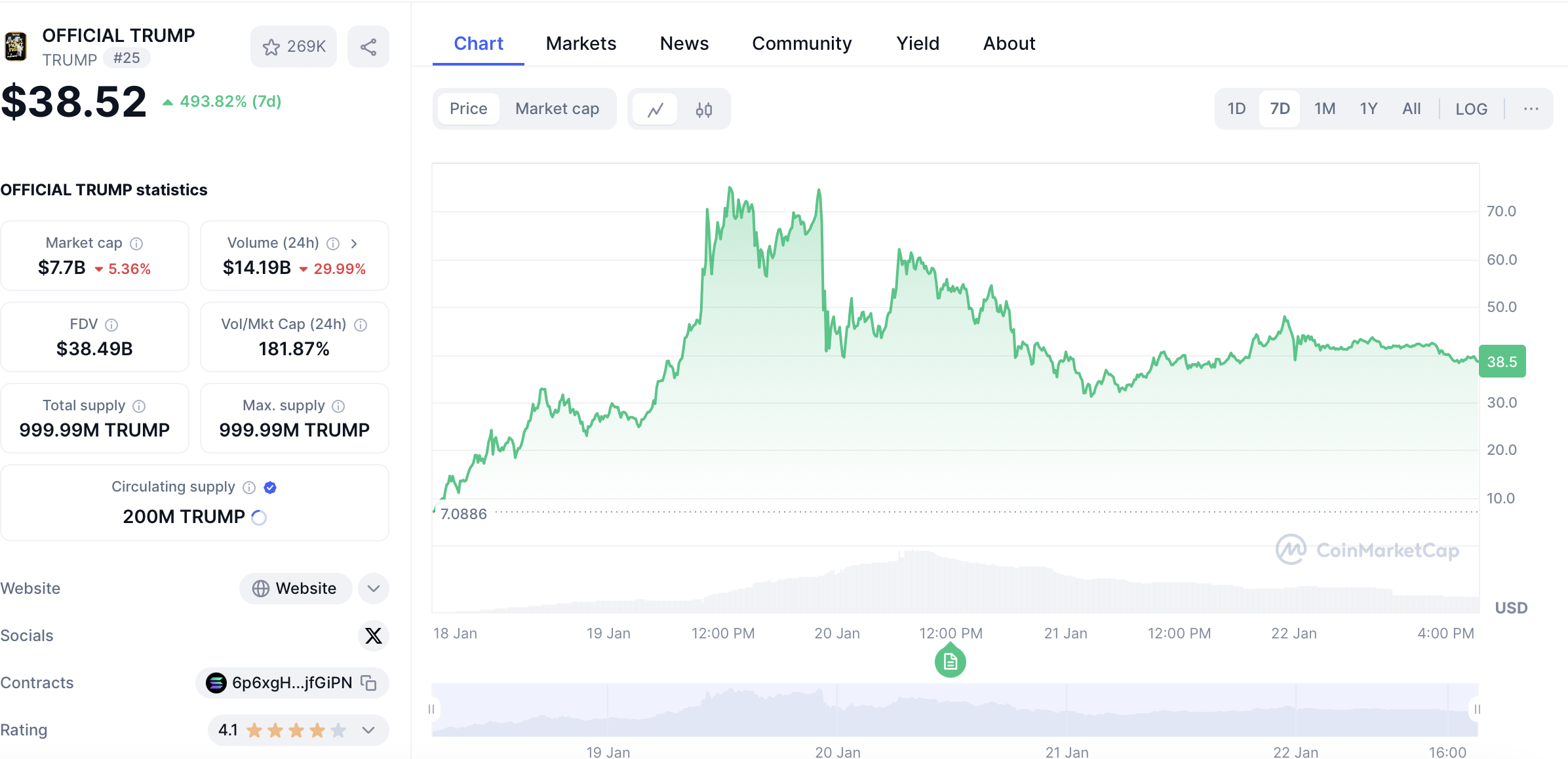Image resolution: width=1568 pixels, height=759 pixels.
Task: Copy the contract address
Action: pyautogui.click(x=369, y=683)
